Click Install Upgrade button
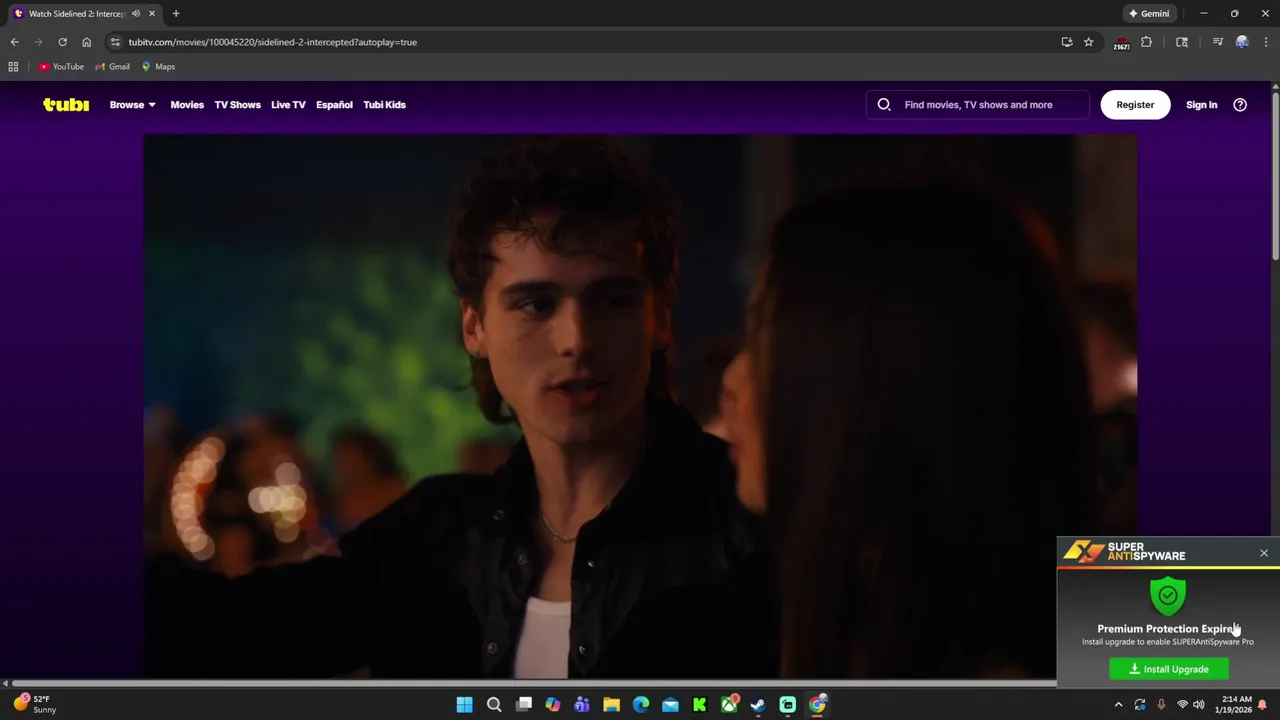The width and height of the screenshot is (1280, 720). click(1169, 669)
